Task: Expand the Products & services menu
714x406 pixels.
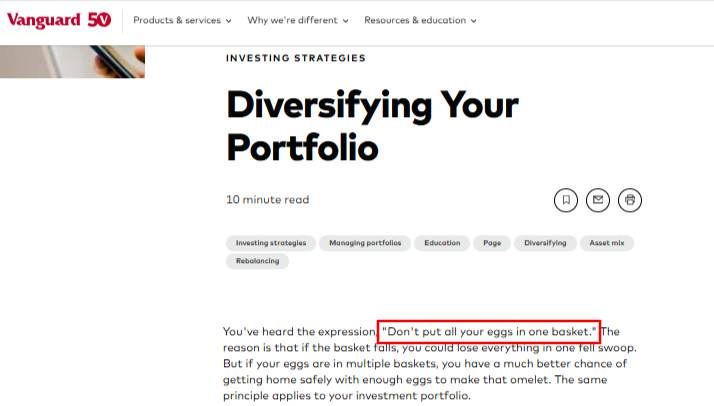Action: (182, 20)
